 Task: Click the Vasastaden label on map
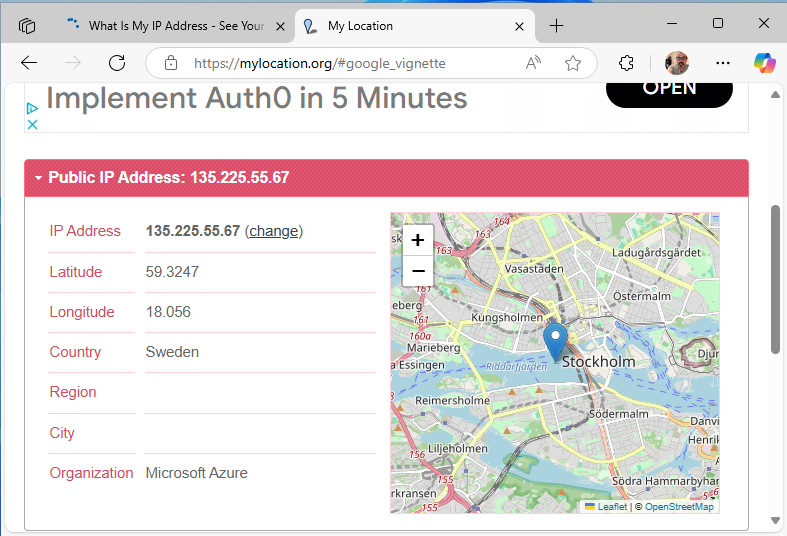pyautogui.click(x=534, y=269)
